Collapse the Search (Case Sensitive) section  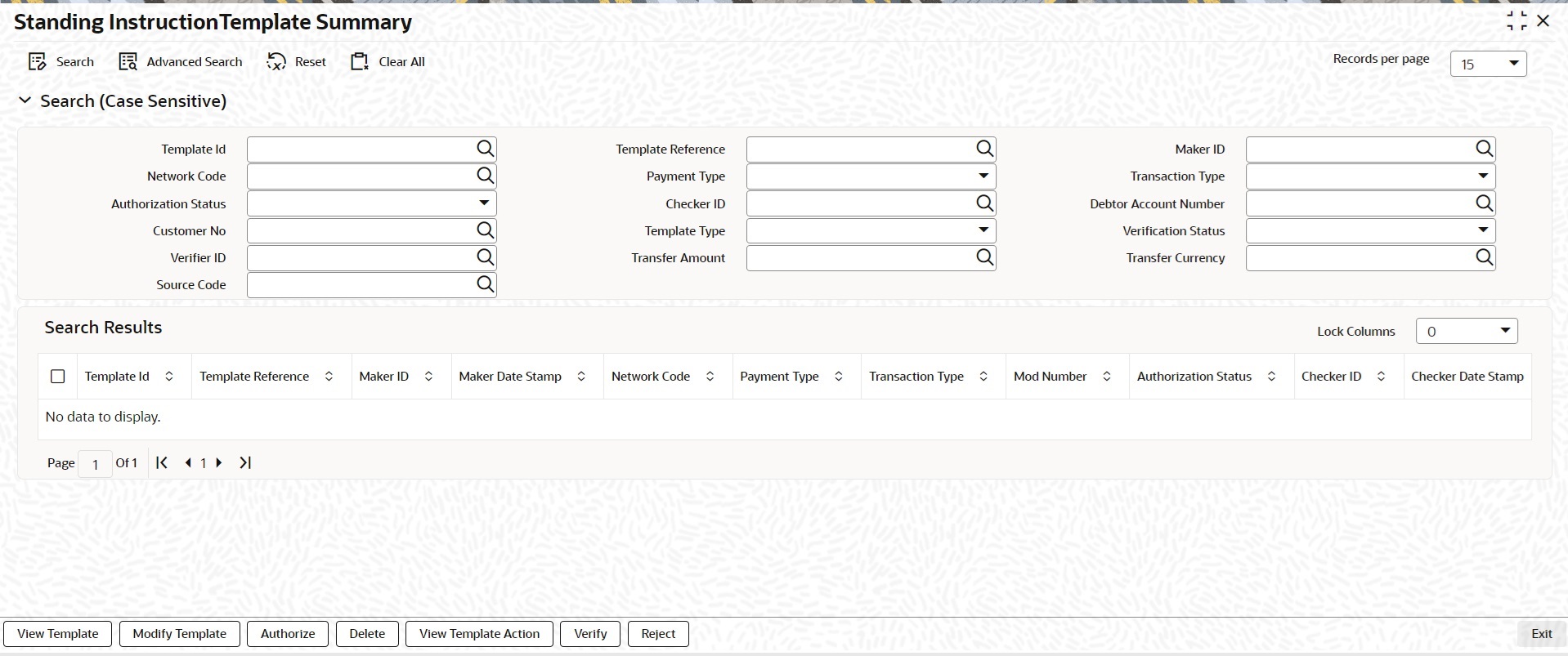click(x=25, y=100)
